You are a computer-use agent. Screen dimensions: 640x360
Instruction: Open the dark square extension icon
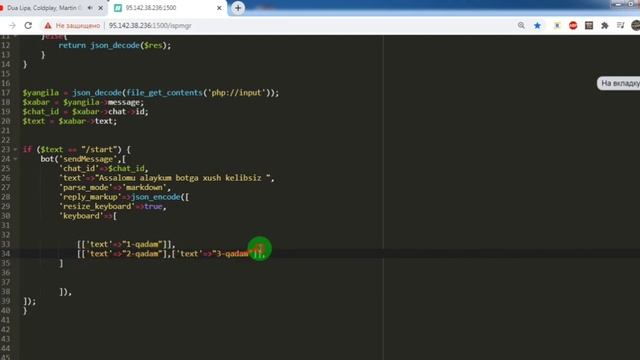[x=589, y=25]
